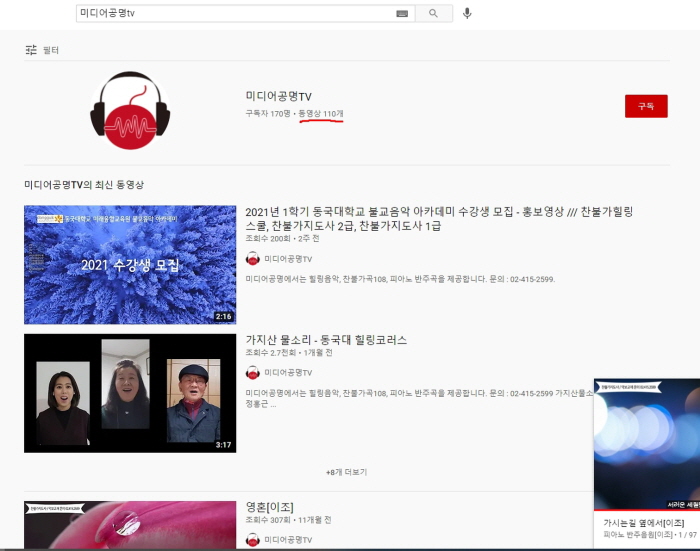Click the 필터 label
The image size is (700, 551).
pos(51,50)
